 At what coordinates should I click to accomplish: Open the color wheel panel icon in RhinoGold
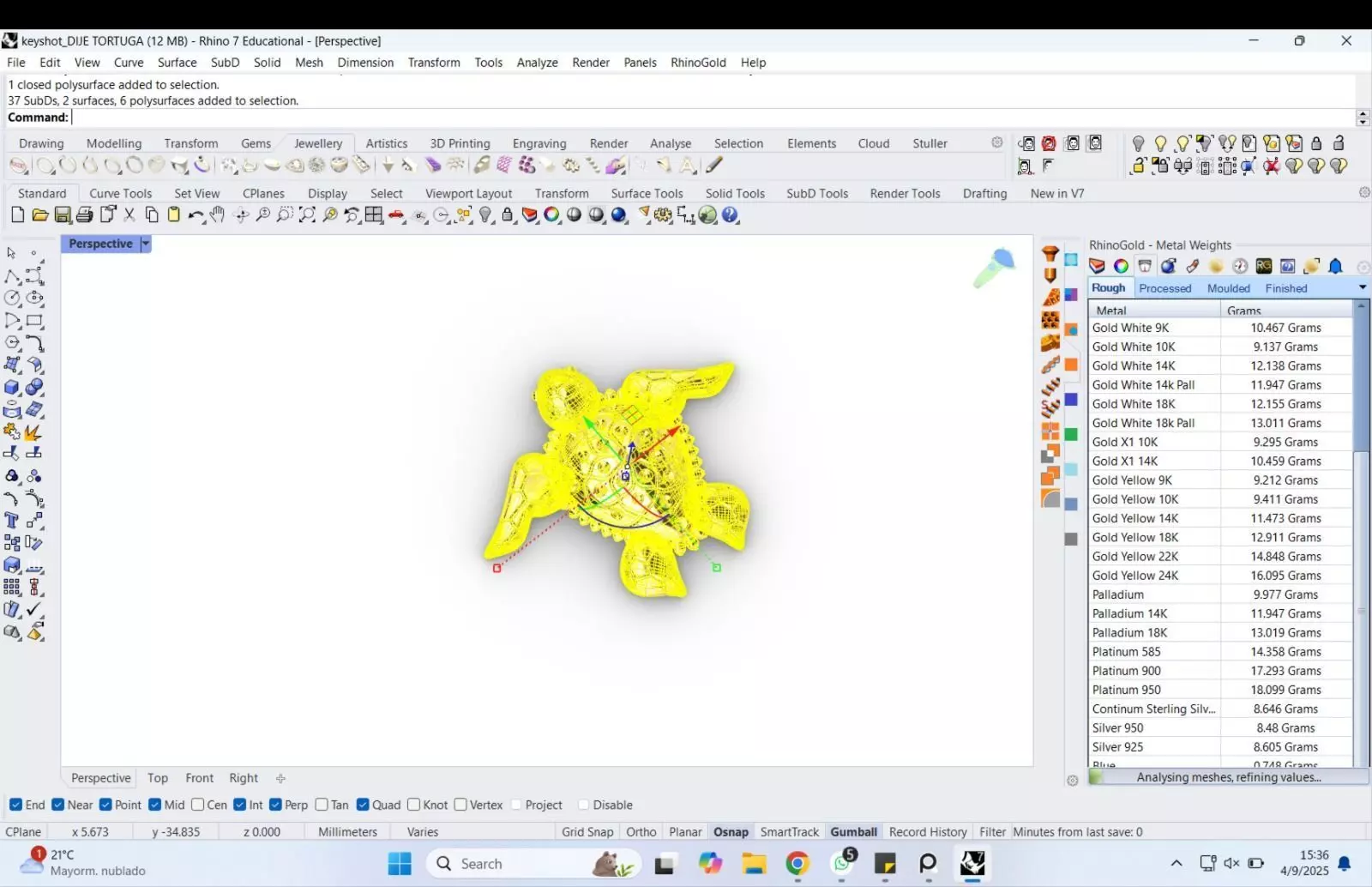(1121, 266)
